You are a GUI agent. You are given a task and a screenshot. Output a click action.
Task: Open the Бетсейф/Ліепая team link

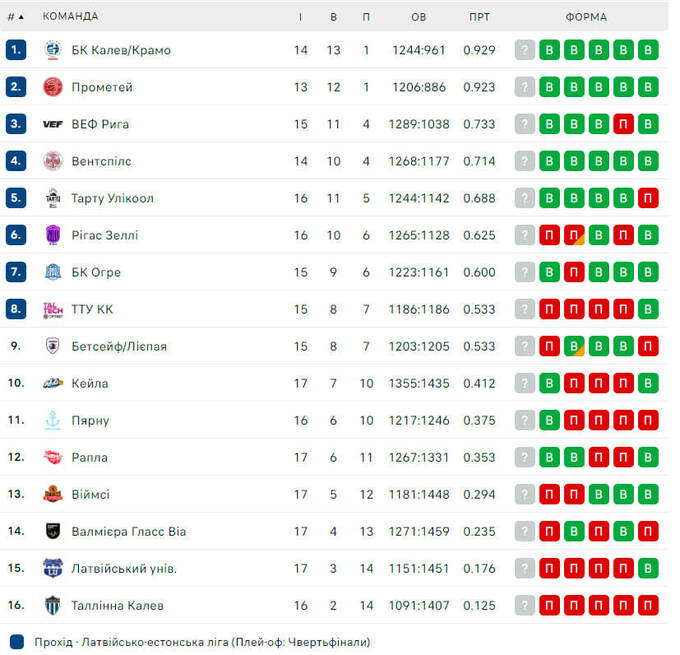(x=119, y=346)
